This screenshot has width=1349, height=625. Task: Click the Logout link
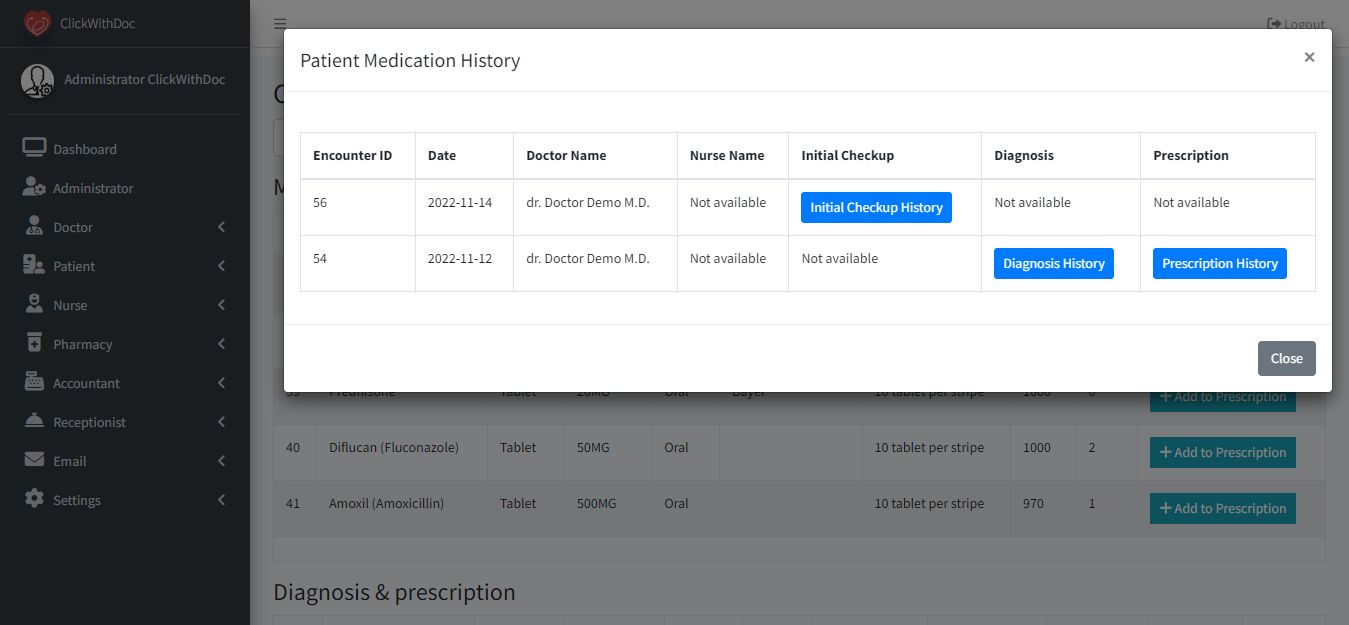coord(1296,24)
